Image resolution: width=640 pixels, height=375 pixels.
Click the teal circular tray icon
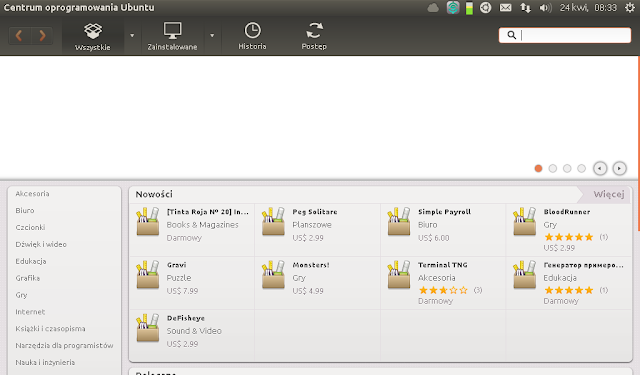[453, 8]
